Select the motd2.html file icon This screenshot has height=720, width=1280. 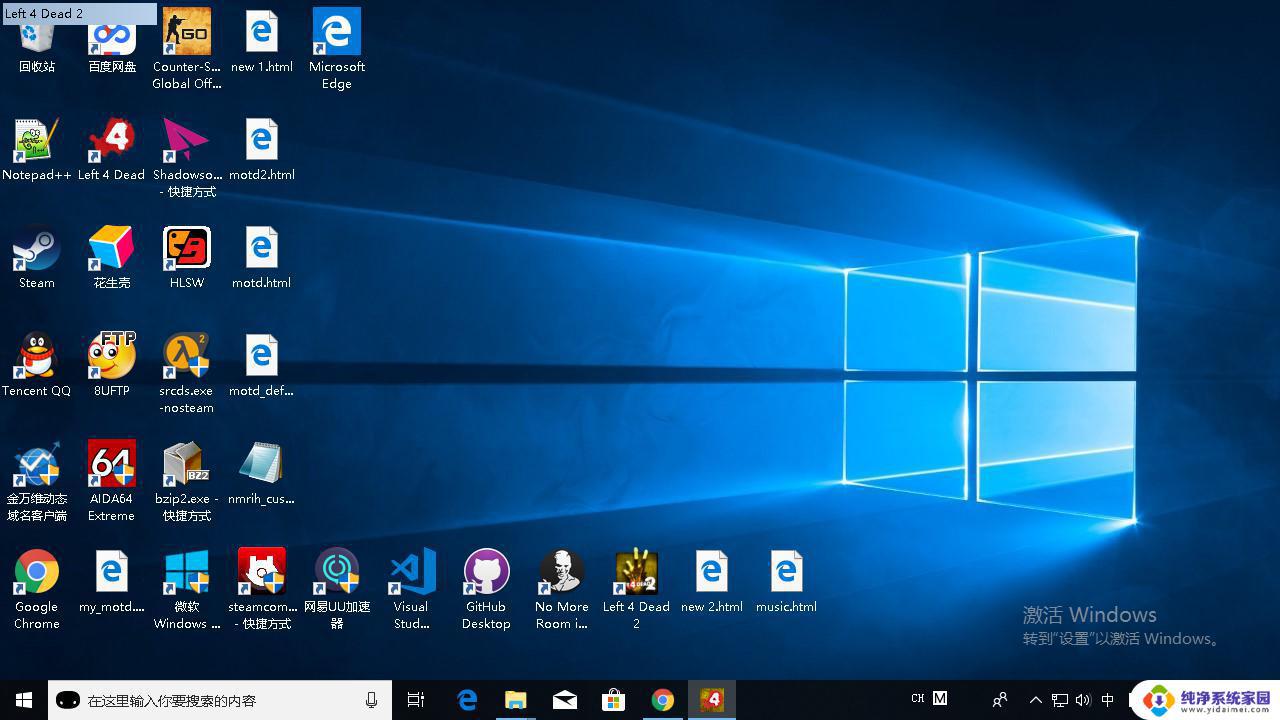point(262,149)
